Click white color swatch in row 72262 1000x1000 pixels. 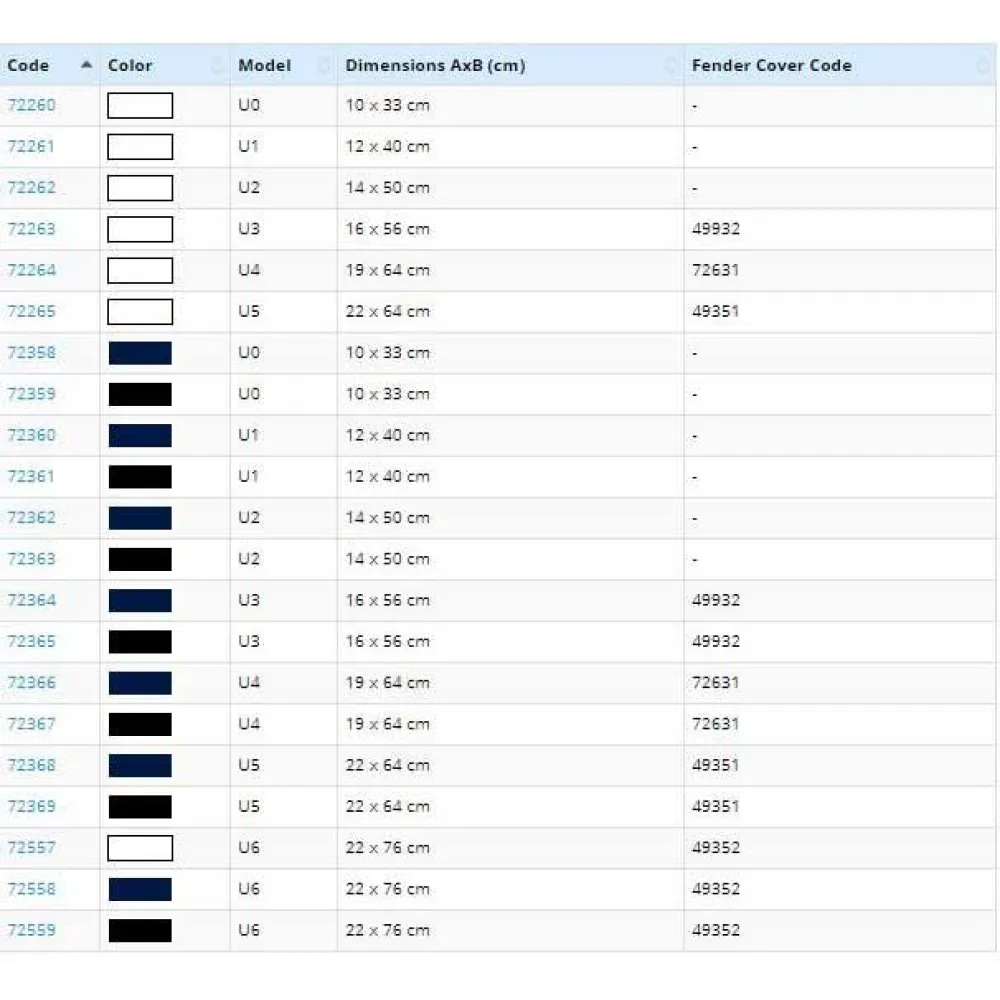pyautogui.click(x=140, y=188)
